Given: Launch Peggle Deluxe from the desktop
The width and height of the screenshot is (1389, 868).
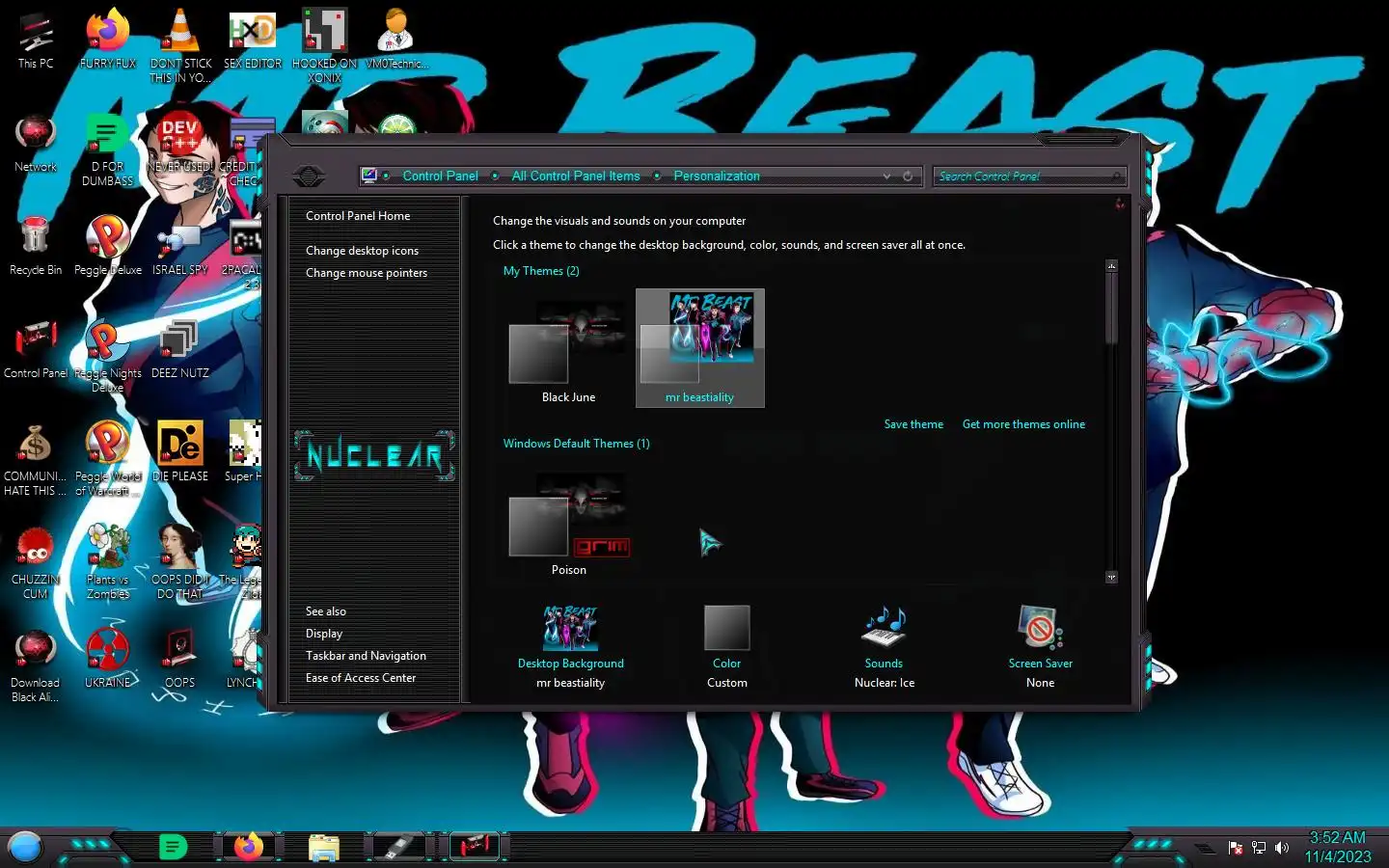Looking at the screenshot, I should click(108, 247).
